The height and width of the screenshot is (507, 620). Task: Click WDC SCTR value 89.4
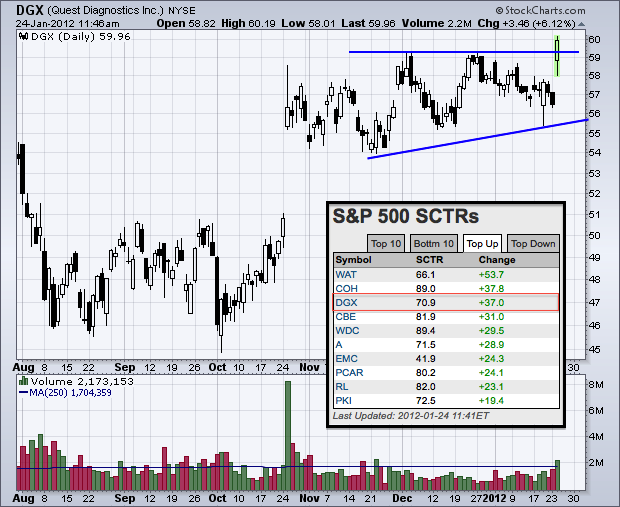[425, 331]
